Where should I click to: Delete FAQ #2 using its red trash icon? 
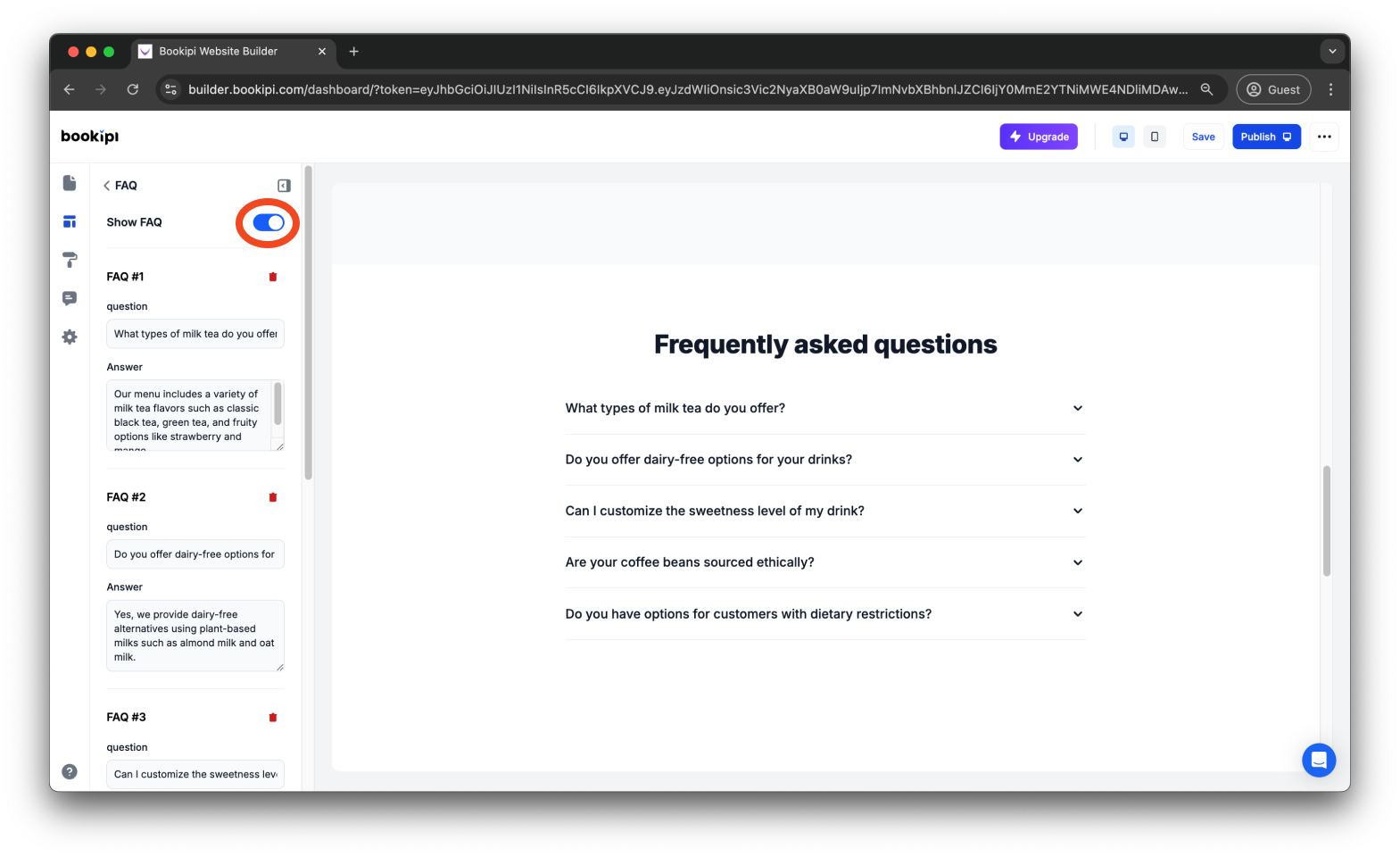pos(273,497)
